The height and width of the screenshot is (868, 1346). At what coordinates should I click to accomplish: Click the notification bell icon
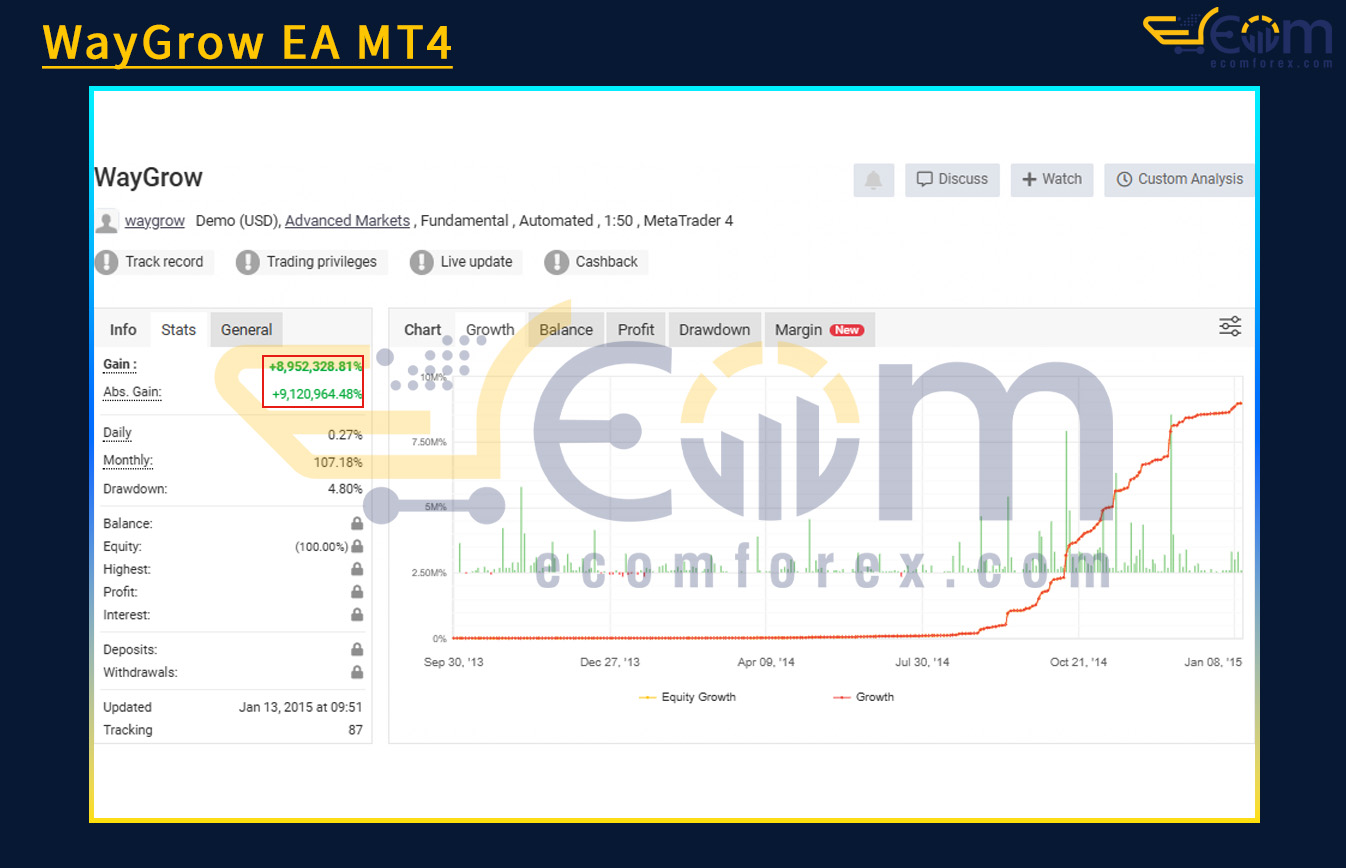[x=874, y=180]
